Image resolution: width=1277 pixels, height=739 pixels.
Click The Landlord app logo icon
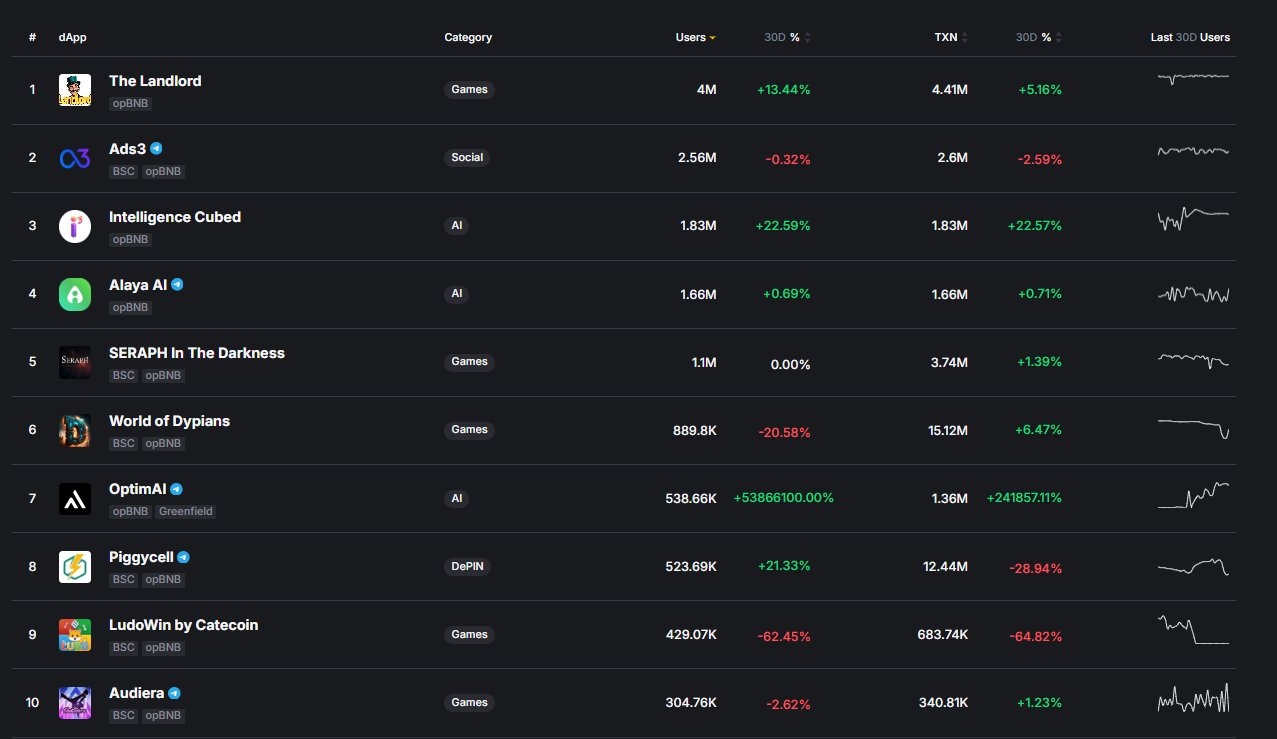[75, 90]
